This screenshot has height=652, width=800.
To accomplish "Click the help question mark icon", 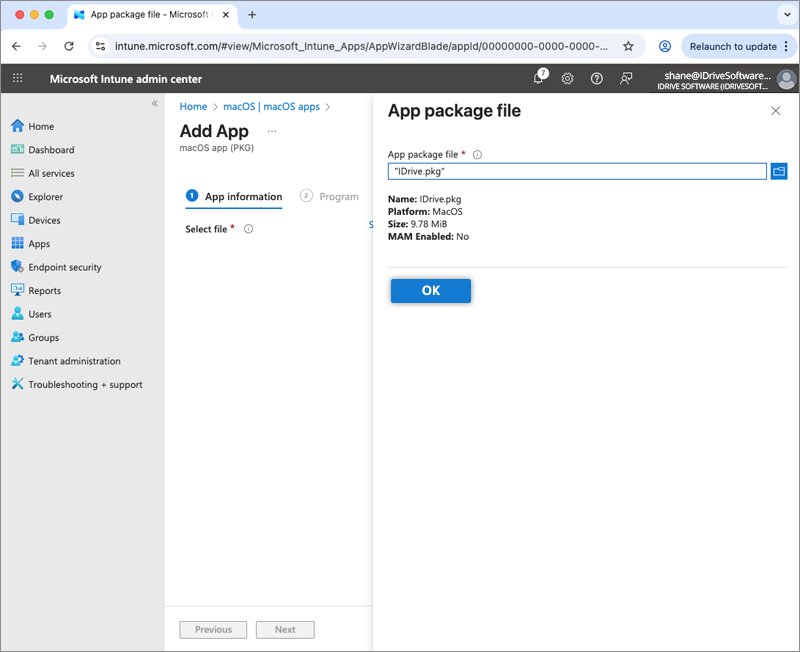I will [597, 79].
